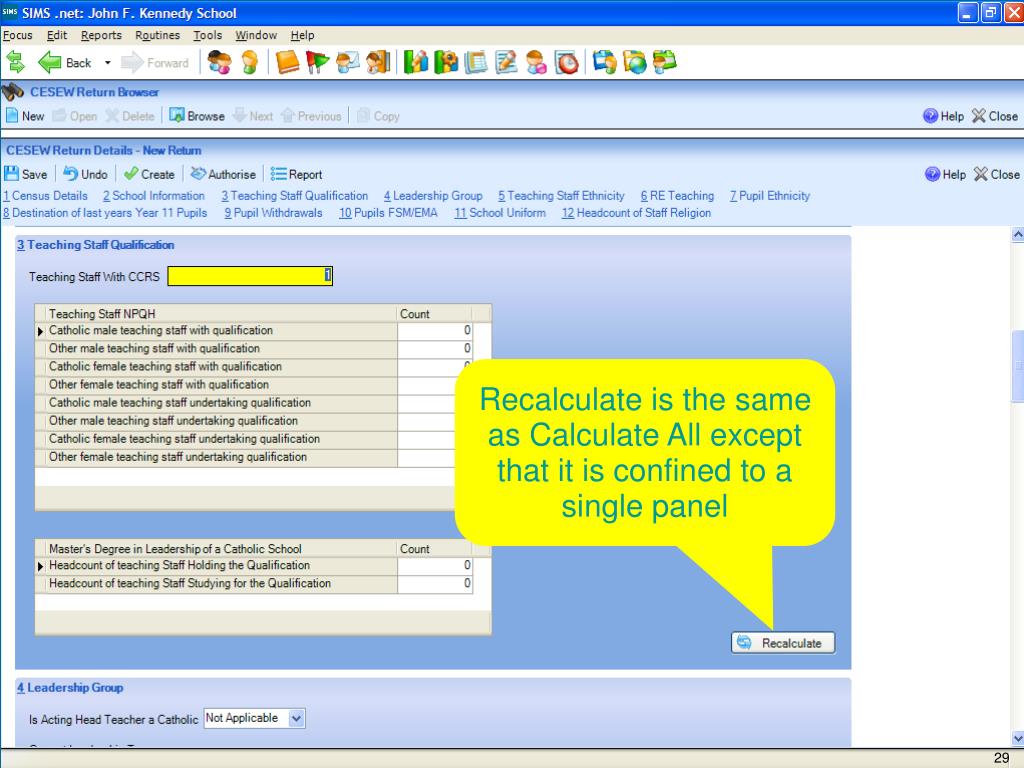Jump to 7 Pupil Ethnicity panel

click(770, 196)
